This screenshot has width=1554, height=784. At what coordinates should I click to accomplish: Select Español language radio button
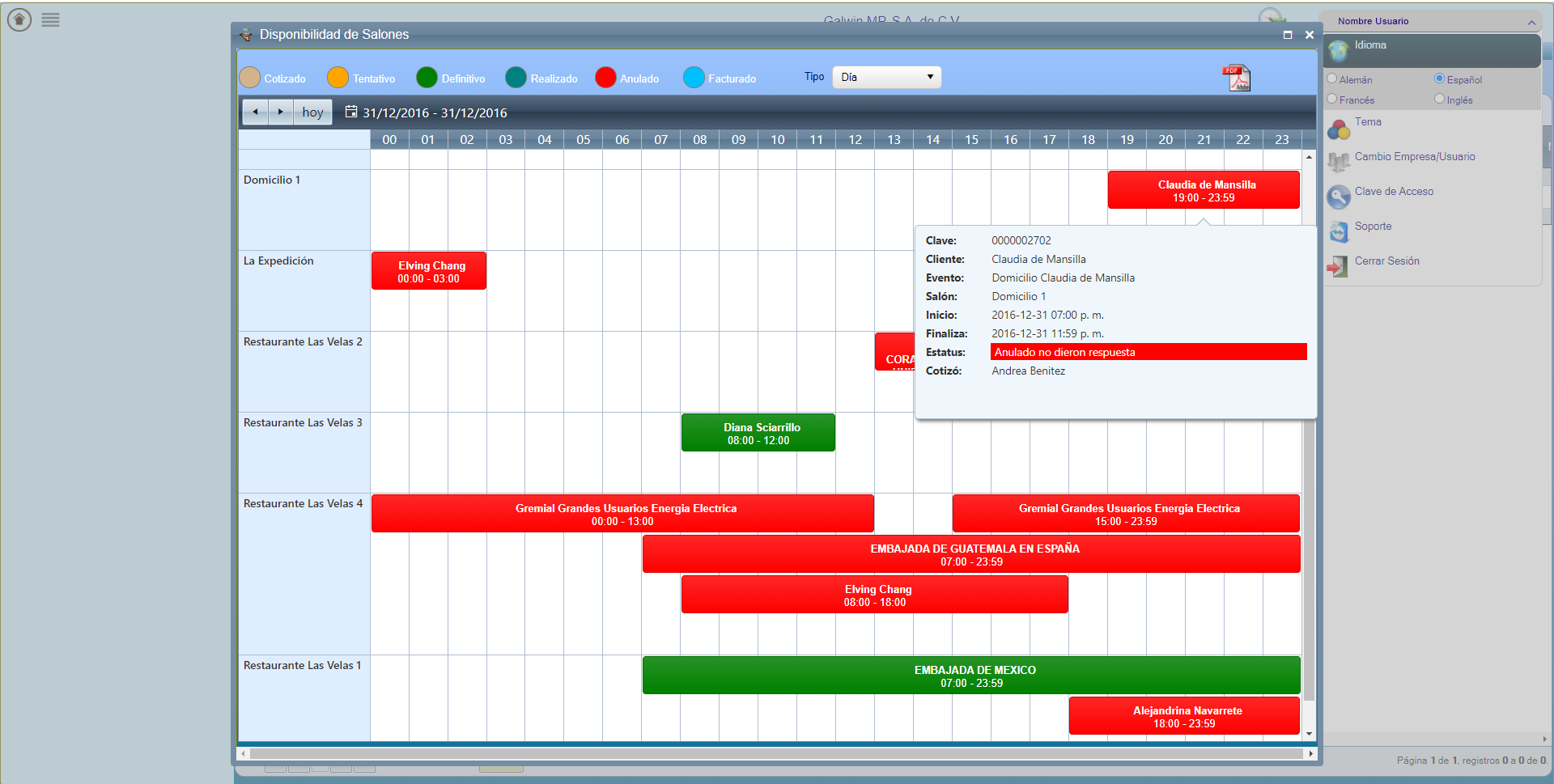(1439, 78)
